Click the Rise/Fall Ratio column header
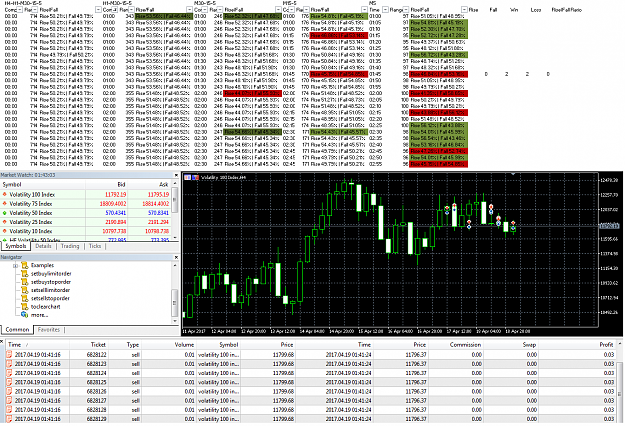The width and height of the screenshot is (625, 426). [x=567, y=10]
